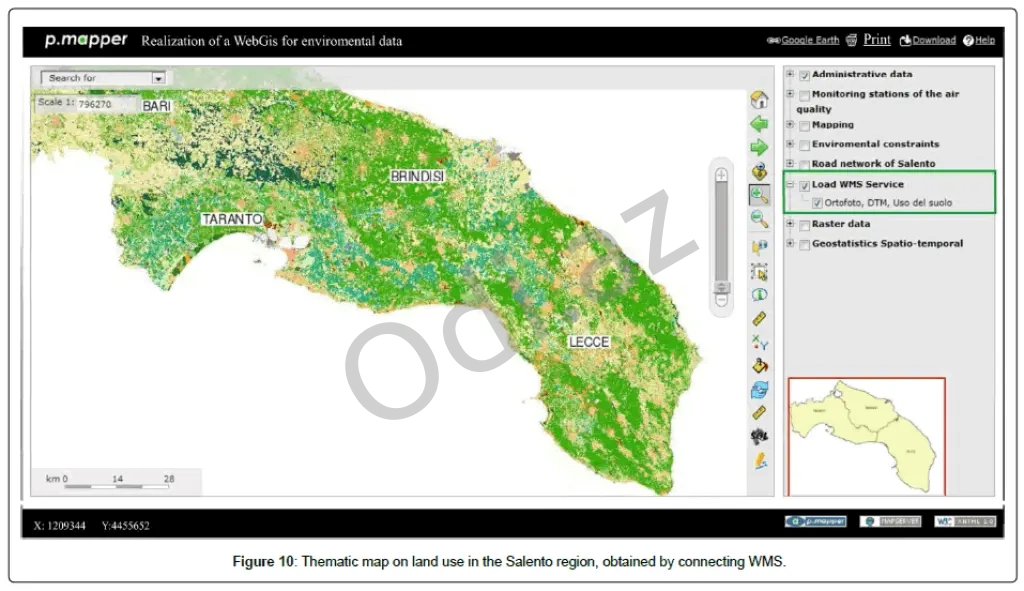Enable the Raster data layer checkbox
Image resolution: width=1024 pixels, height=591 pixels.
(x=804, y=225)
